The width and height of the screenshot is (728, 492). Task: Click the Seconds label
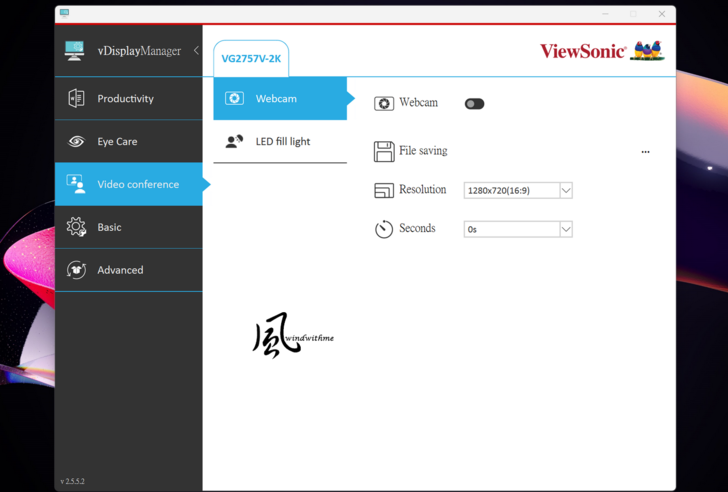(417, 228)
